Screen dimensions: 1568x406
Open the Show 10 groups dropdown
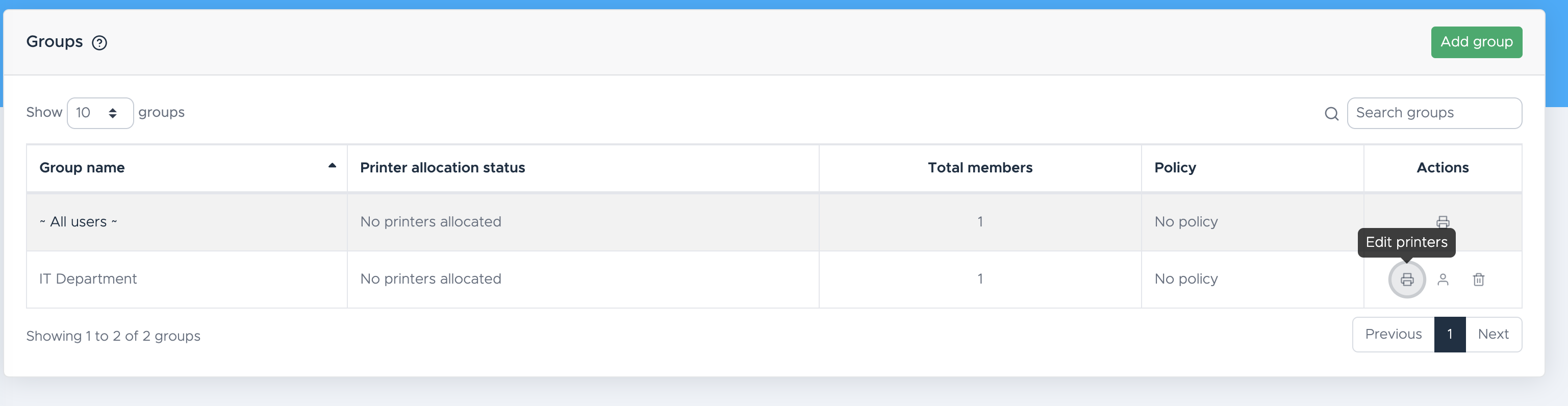pyautogui.click(x=100, y=113)
